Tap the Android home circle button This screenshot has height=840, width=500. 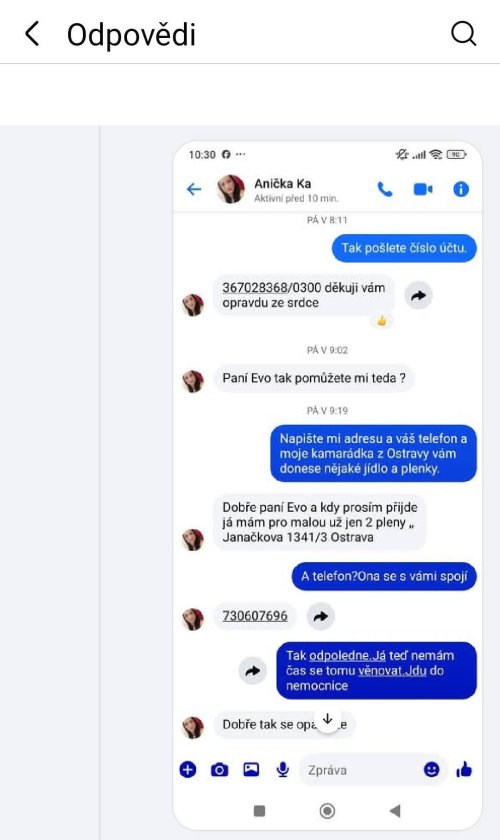(x=327, y=811)
